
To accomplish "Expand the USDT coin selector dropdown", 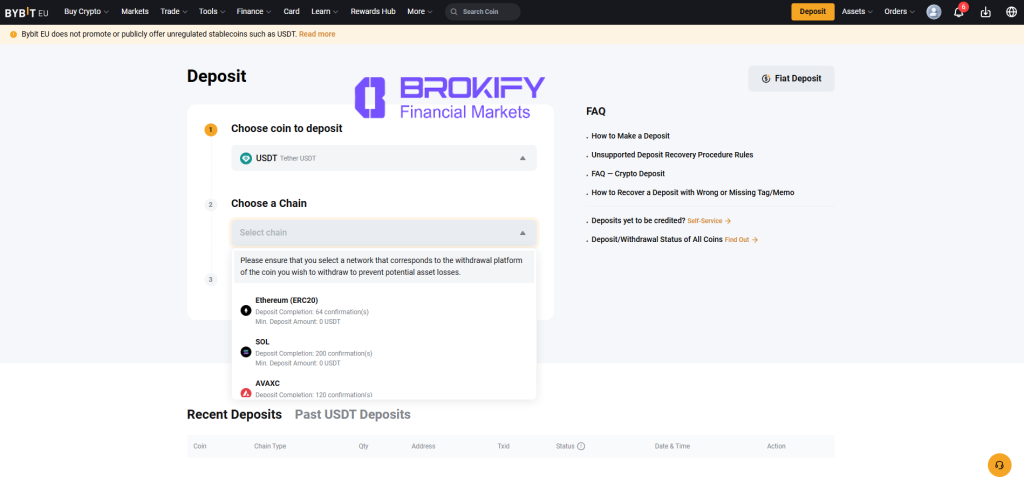I will click(384, 158).
